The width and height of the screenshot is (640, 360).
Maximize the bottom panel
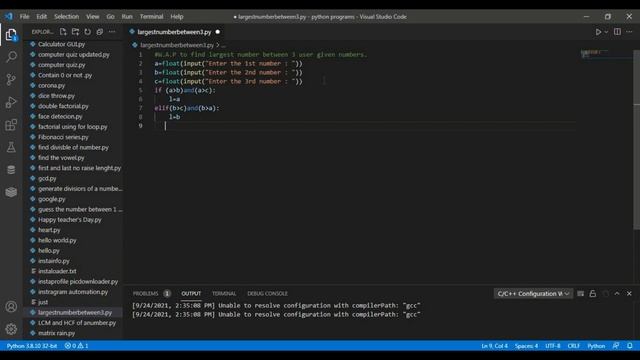click(x=617, y=293)
